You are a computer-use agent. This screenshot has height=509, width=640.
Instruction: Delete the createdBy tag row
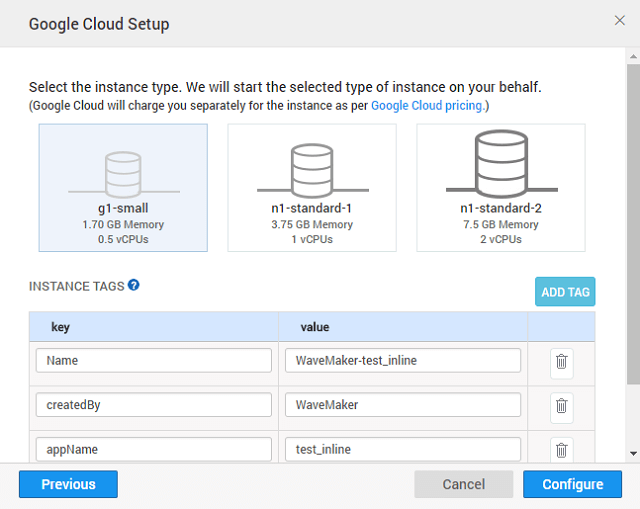(x=561, y=405)
